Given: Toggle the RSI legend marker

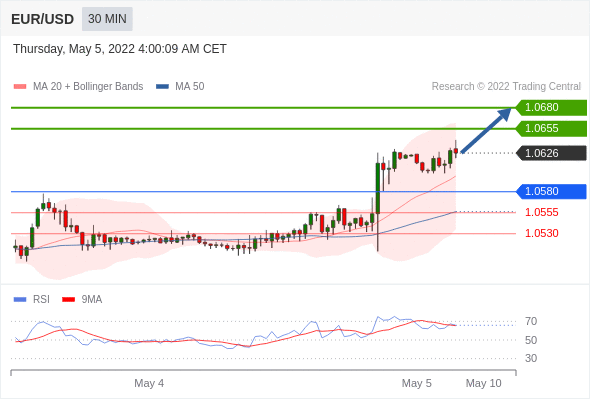Looking at the screenshot, I should [x=20, y=300].
